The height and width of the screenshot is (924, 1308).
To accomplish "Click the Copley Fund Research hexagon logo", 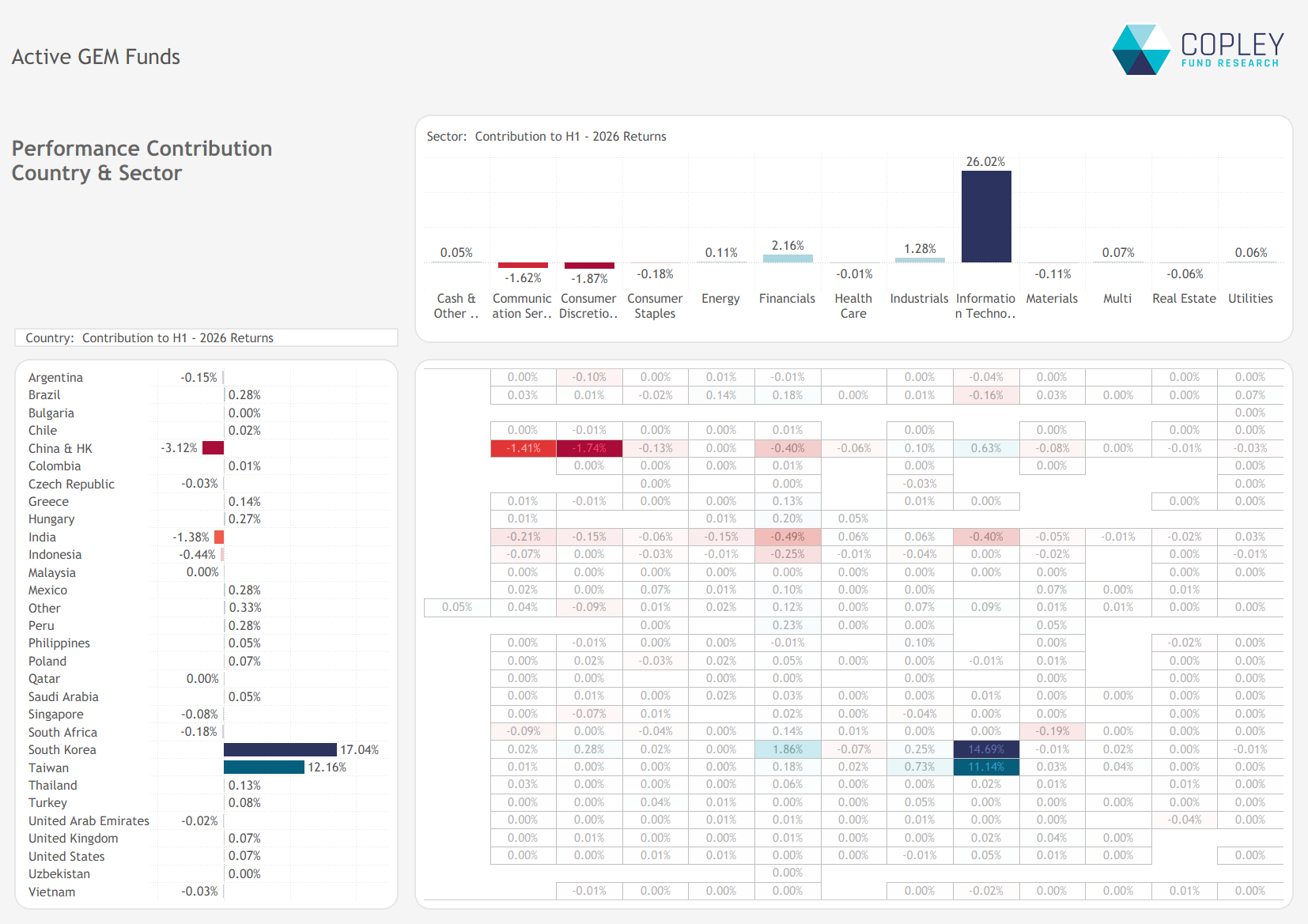I will pos(1140,50).
